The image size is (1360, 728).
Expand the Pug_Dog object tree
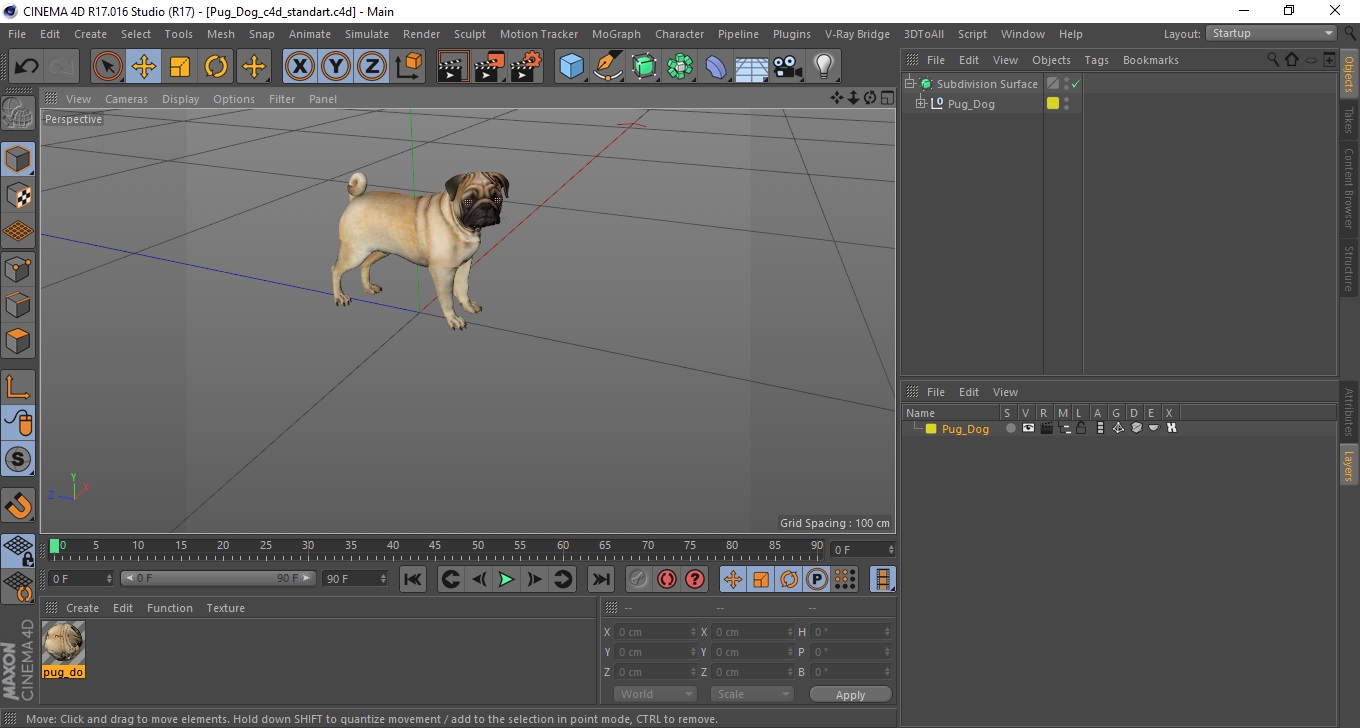pyautogui.click(x=920, y=103)
